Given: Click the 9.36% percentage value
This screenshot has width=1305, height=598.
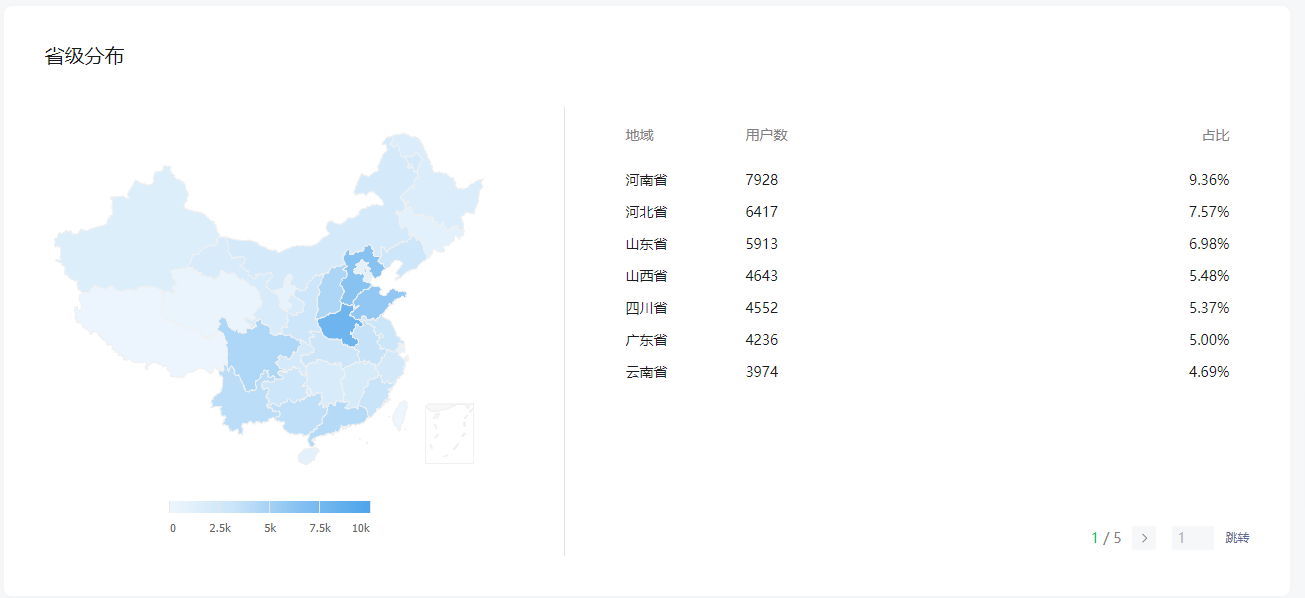Looking at the screenshot, I should [1209, 180].
